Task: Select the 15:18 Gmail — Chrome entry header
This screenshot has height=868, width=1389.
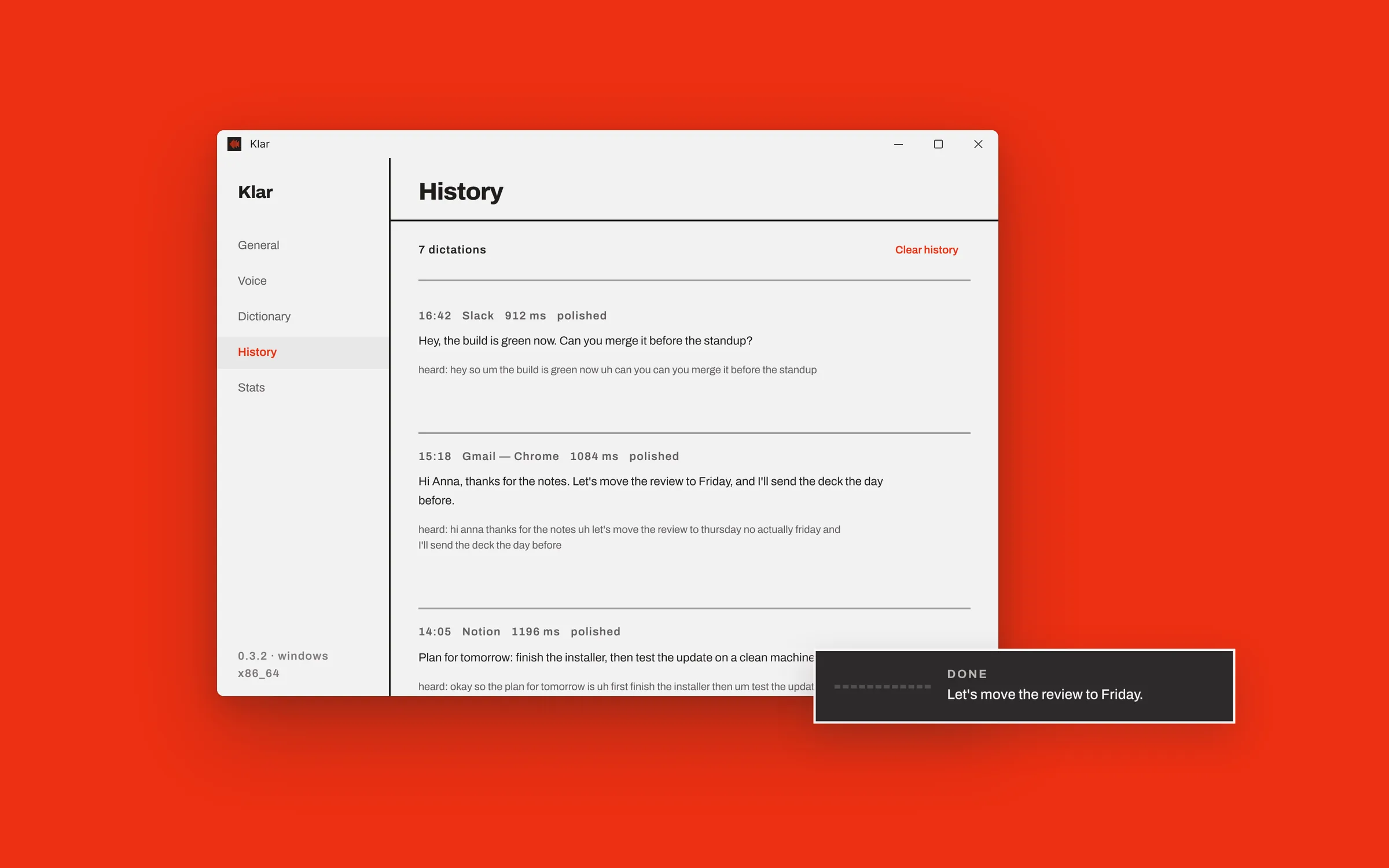Action: 549,457
